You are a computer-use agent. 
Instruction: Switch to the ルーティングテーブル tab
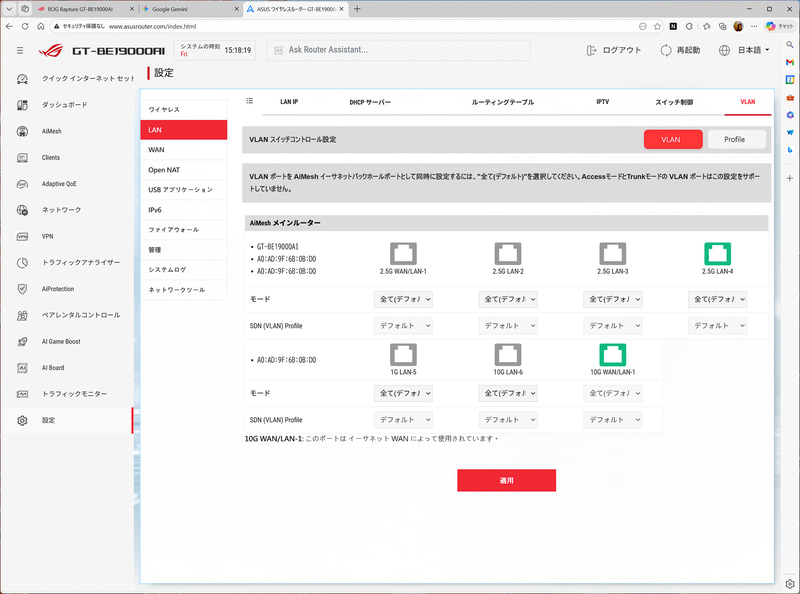503,102
